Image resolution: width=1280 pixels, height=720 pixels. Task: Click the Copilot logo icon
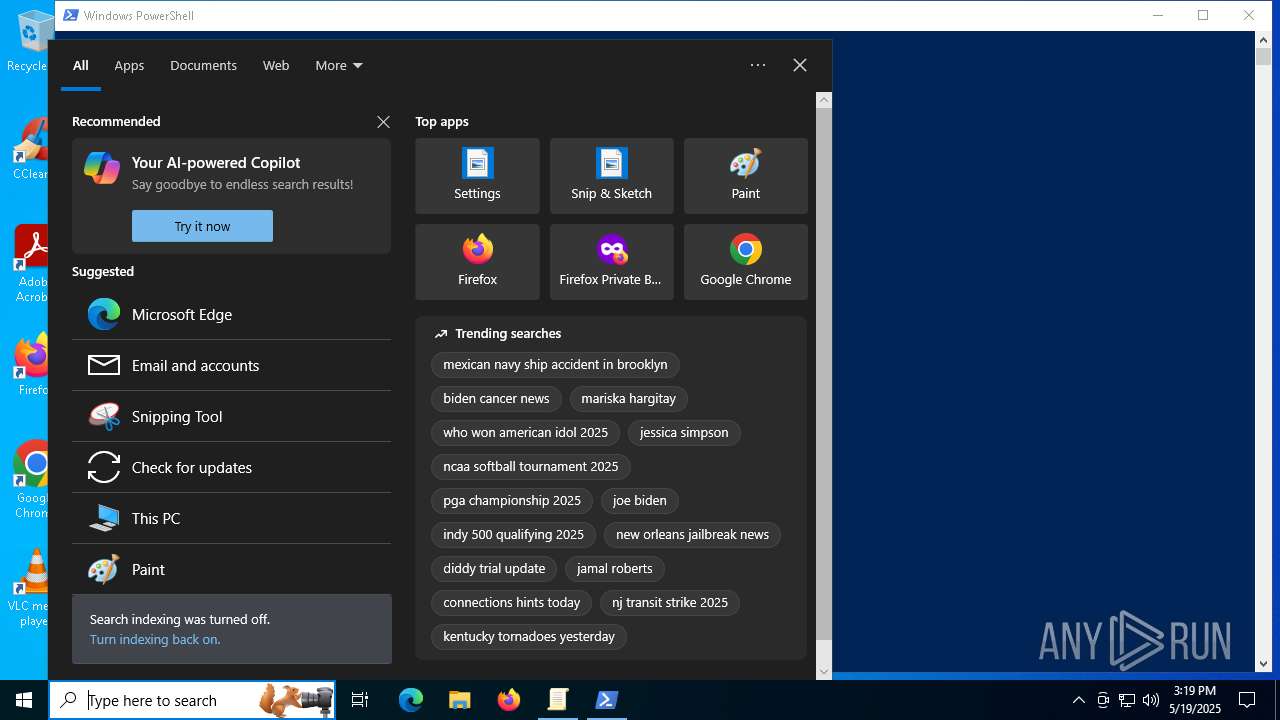[102, 168]
